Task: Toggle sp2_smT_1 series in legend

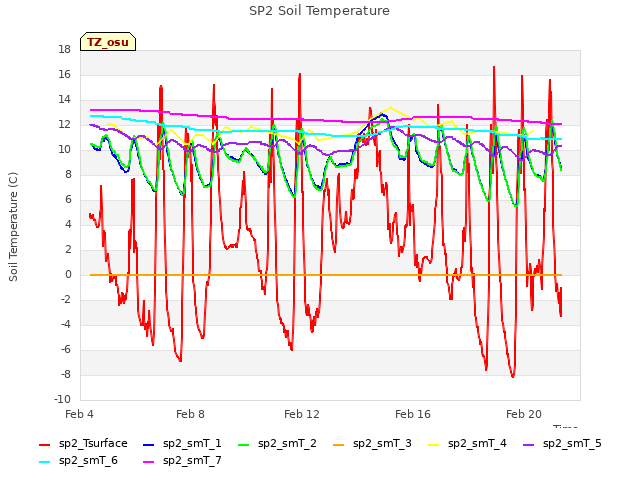Action: tap(182, 443)
